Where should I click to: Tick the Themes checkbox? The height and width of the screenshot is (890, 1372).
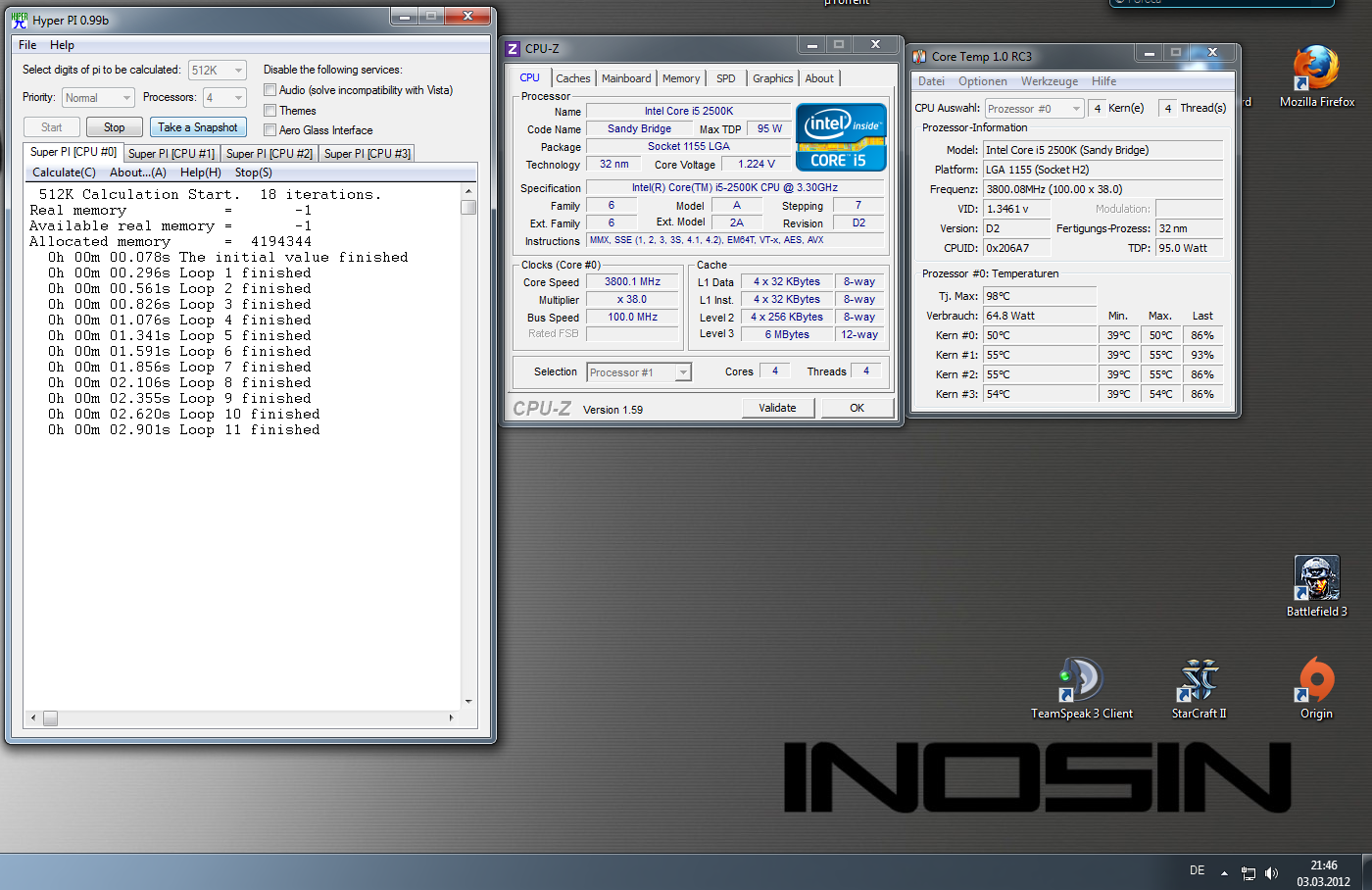[x=269, y=111]
